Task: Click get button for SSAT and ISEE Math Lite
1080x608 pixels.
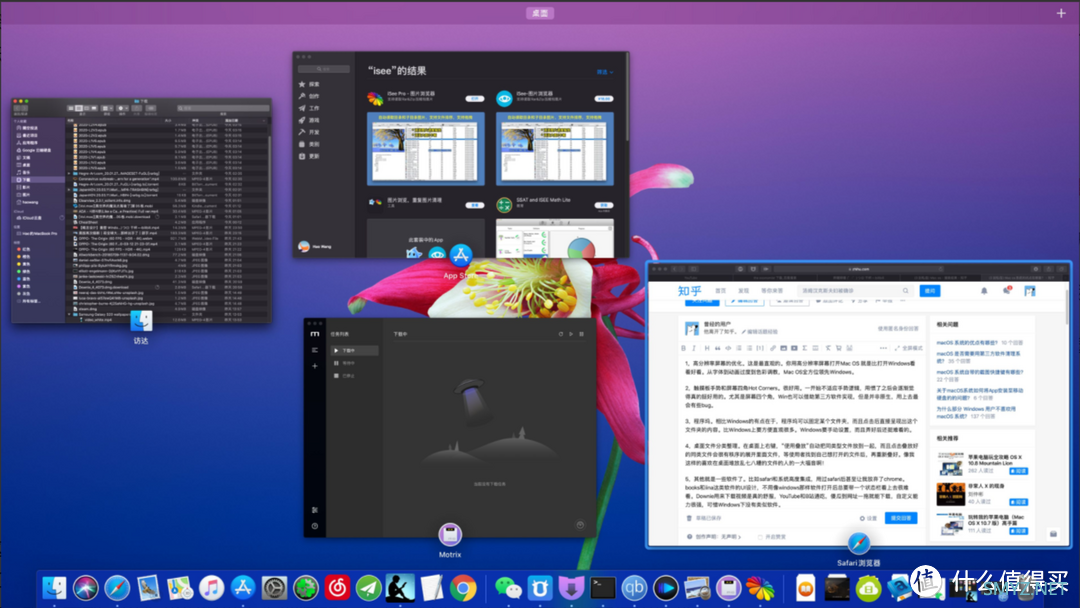Action: [x=603, y=205]
